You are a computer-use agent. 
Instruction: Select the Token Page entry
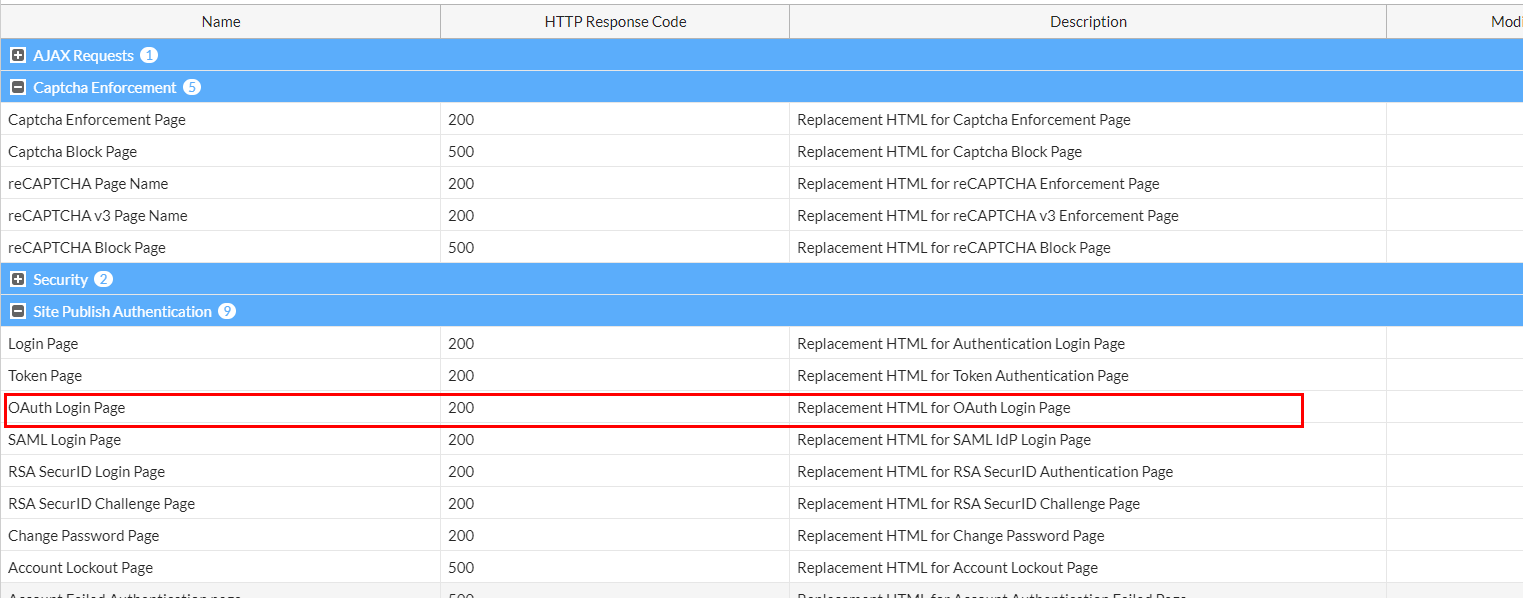point(45,376)
